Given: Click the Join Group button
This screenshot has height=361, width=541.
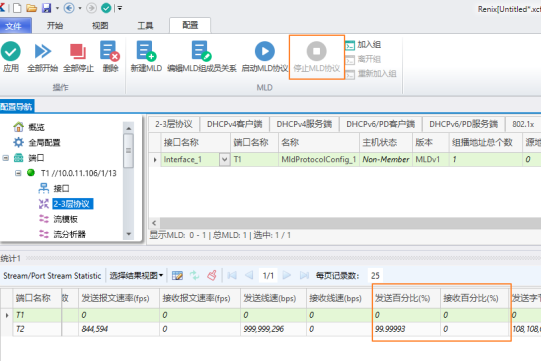Looking at the screenshot, I should tap(363, 45).
